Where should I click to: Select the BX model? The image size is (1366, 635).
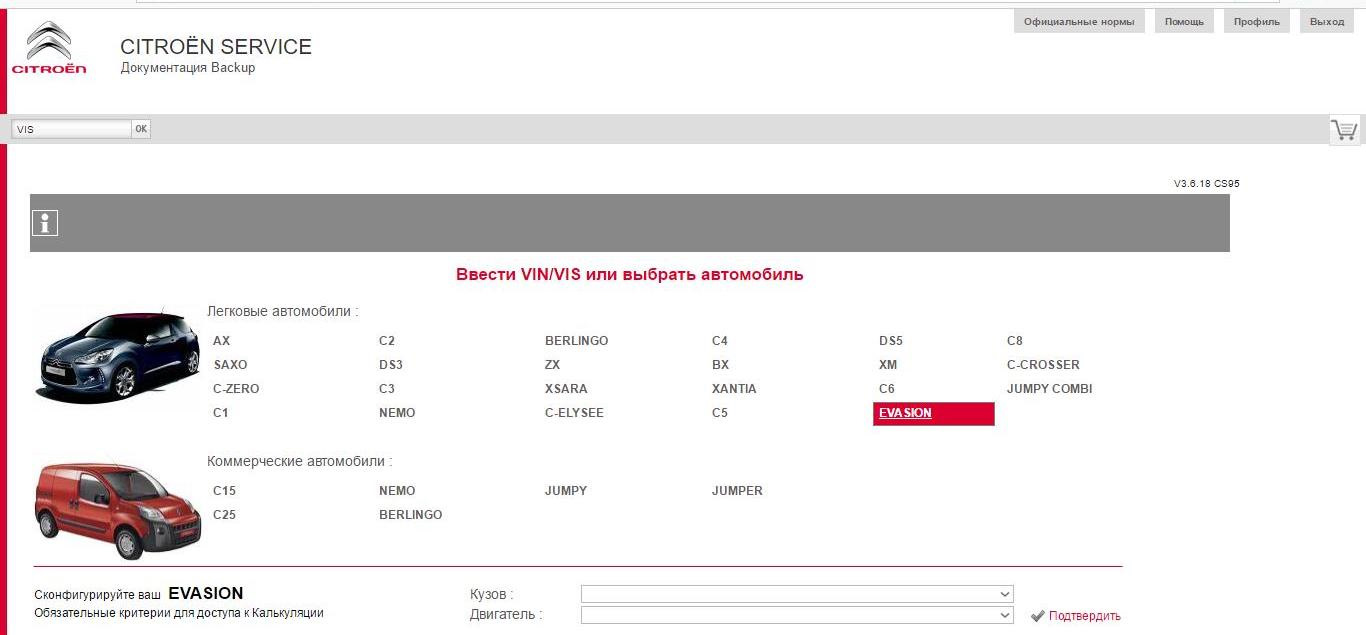click(720, 365)
